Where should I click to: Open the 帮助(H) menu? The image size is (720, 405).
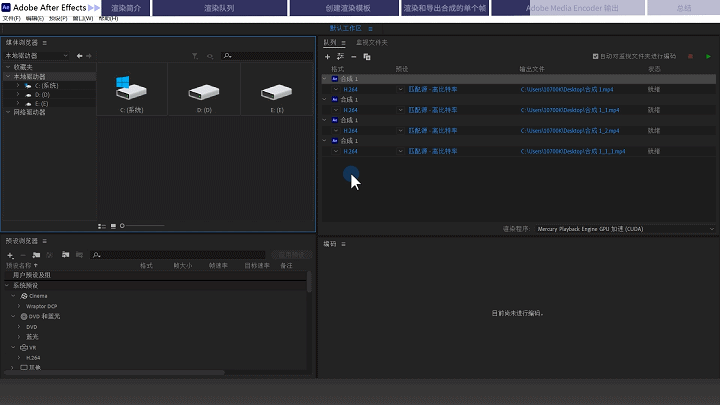(x=108, y=18)
